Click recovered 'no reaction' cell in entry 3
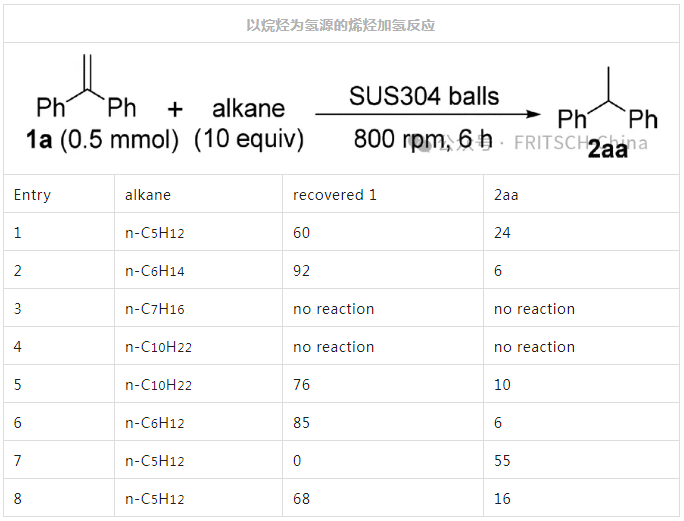This screenshot has height=521, width=684. [x=334, y=309]
